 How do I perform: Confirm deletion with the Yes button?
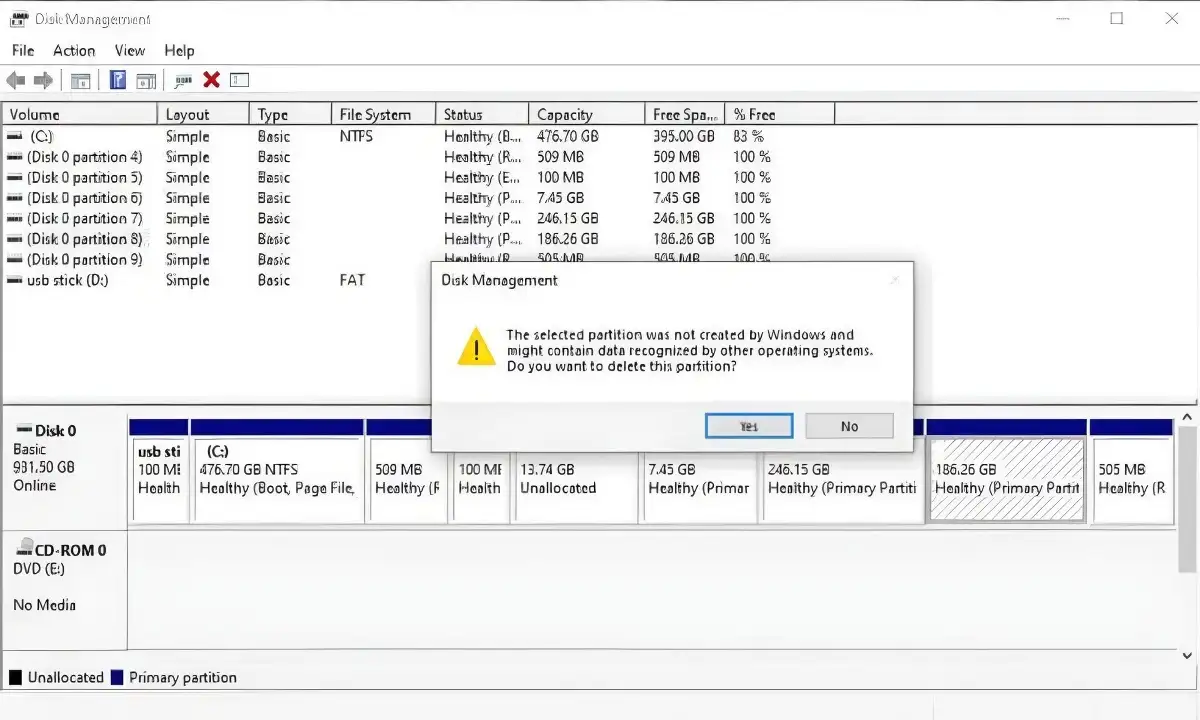tap(749, 426)
